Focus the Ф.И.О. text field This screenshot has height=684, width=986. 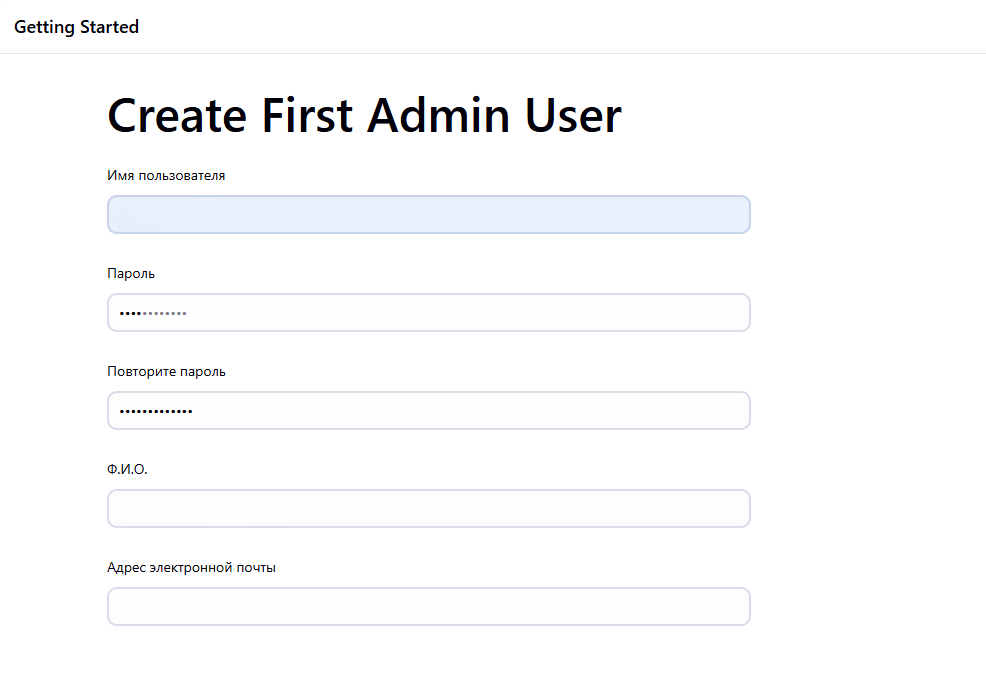tap(428, 509)
